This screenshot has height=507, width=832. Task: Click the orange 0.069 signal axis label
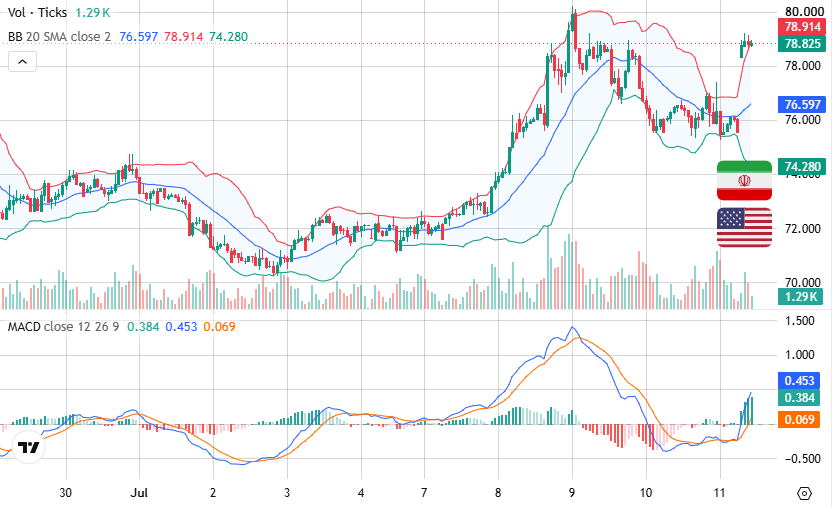coord(799,419)
